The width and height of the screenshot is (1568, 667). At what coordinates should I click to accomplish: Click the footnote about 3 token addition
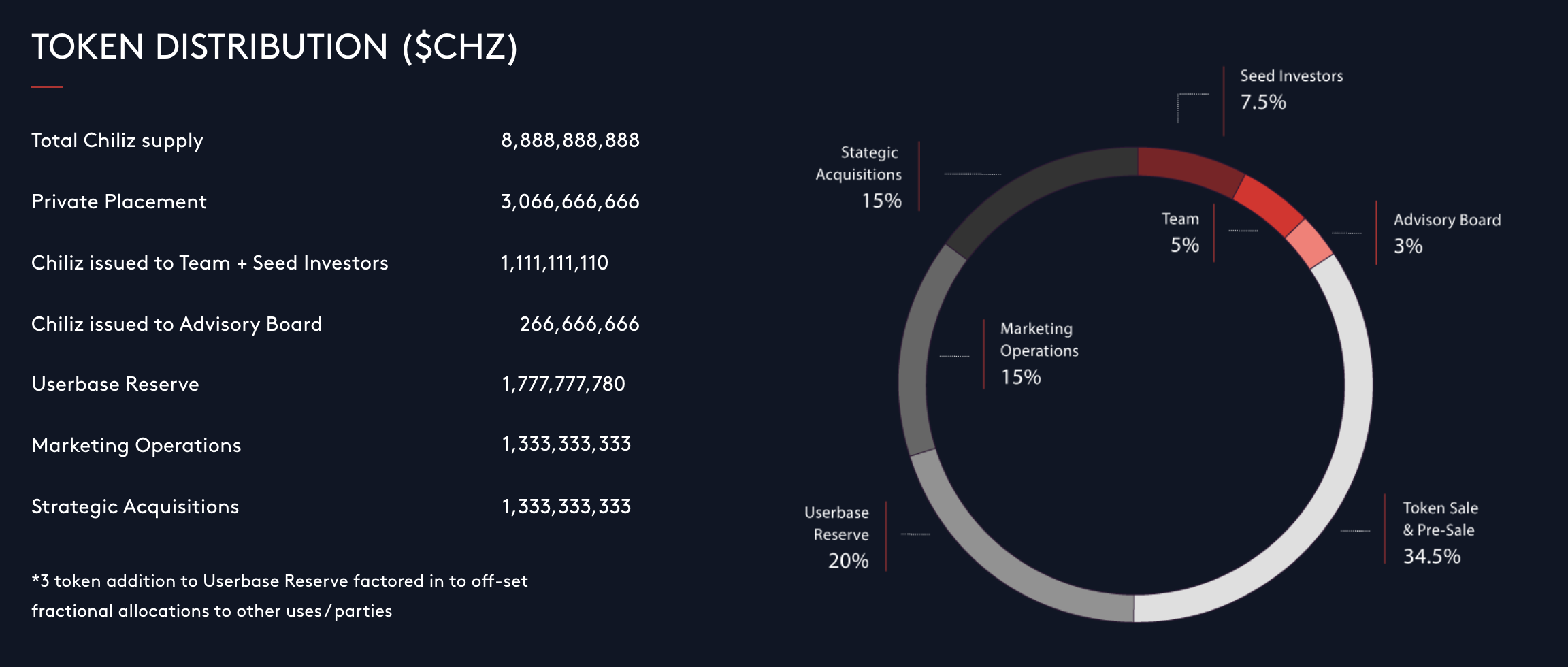pos(279,596)
